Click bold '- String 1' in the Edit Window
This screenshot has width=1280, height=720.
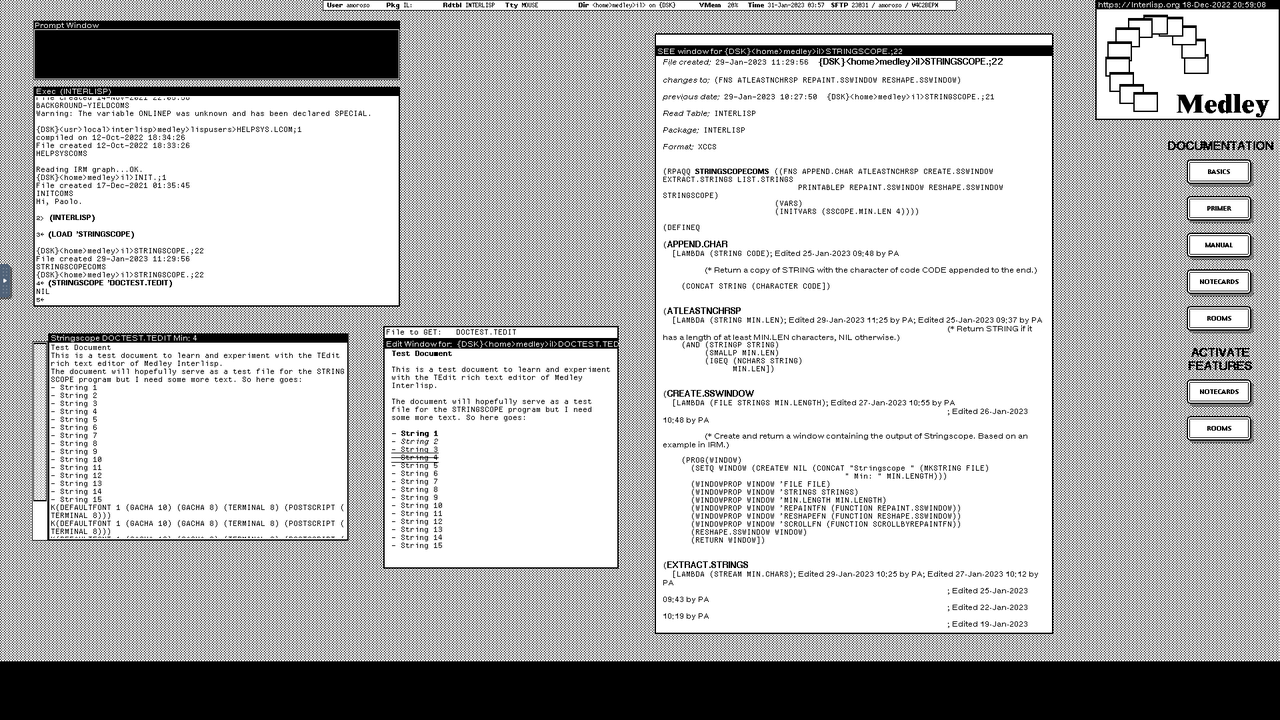tap(415, 434)
